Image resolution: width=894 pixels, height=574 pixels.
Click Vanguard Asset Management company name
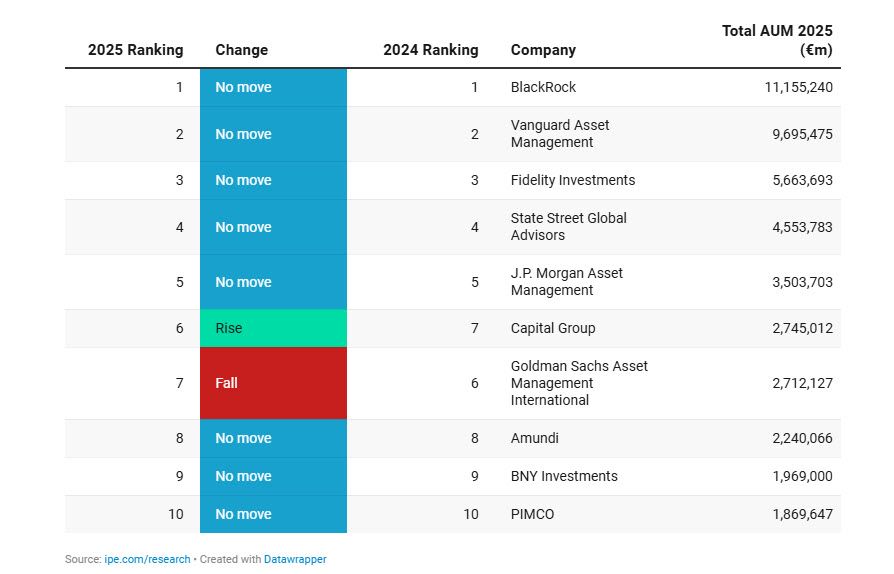pyautogui.click(x=560, y=134)
